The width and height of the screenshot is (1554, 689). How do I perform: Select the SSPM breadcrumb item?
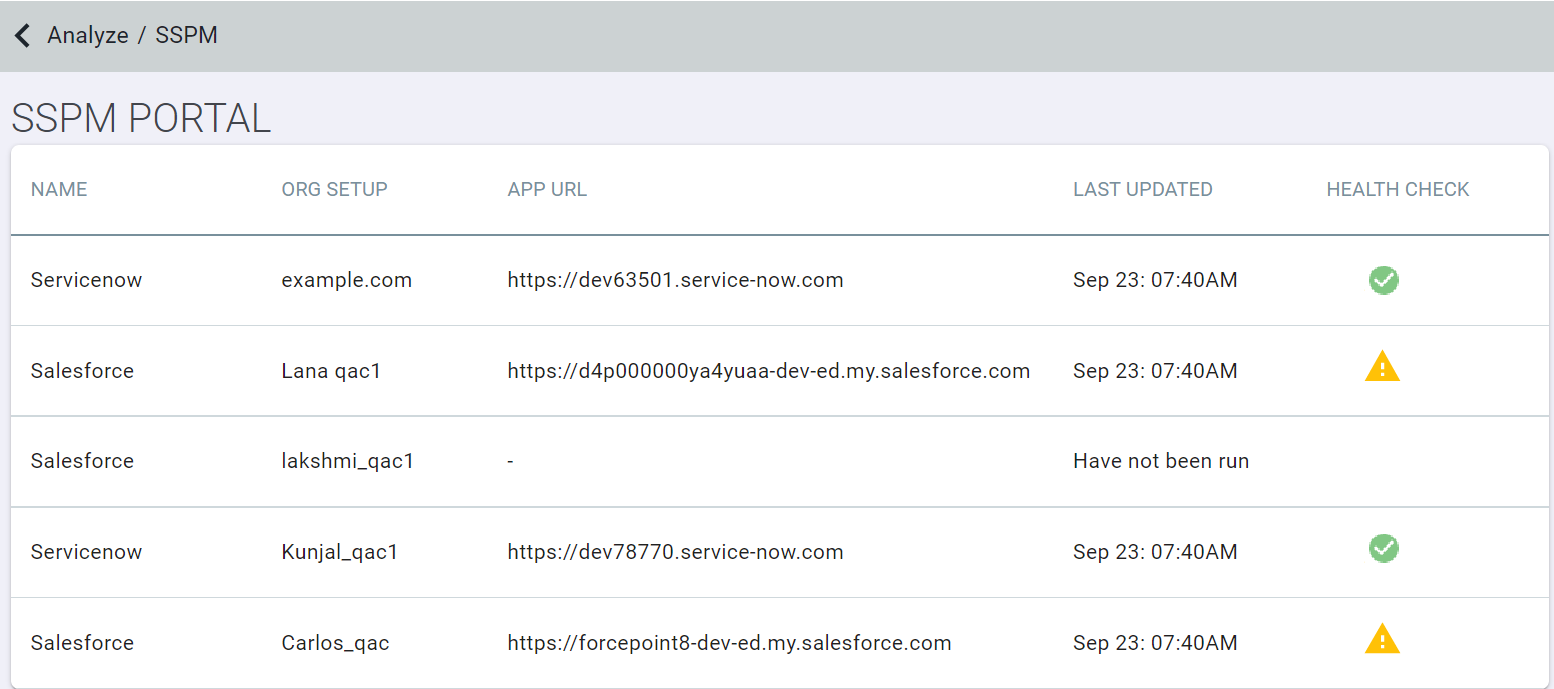point(186,36)
